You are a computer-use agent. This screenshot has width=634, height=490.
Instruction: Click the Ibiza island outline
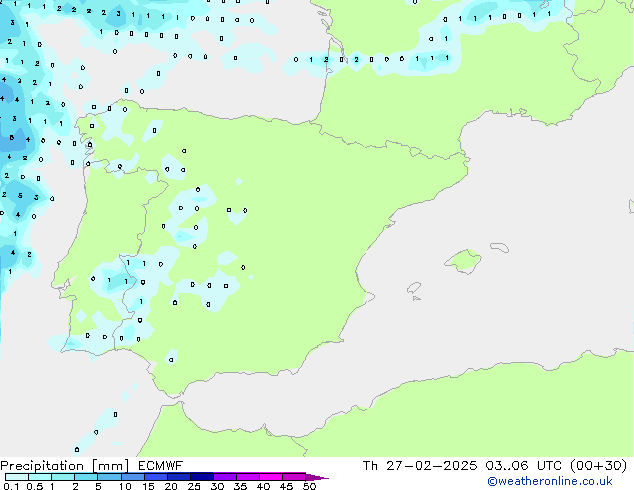(x=414, y=288)
